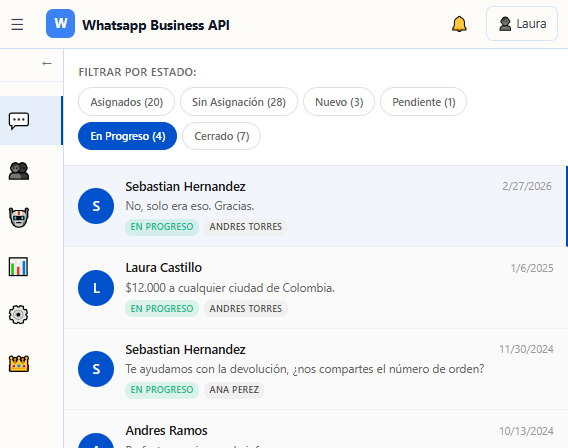Click the L avatar for Laura Castillo
Image resolution: width=568 pixels, height=448 pixels.
coord(96,288)
